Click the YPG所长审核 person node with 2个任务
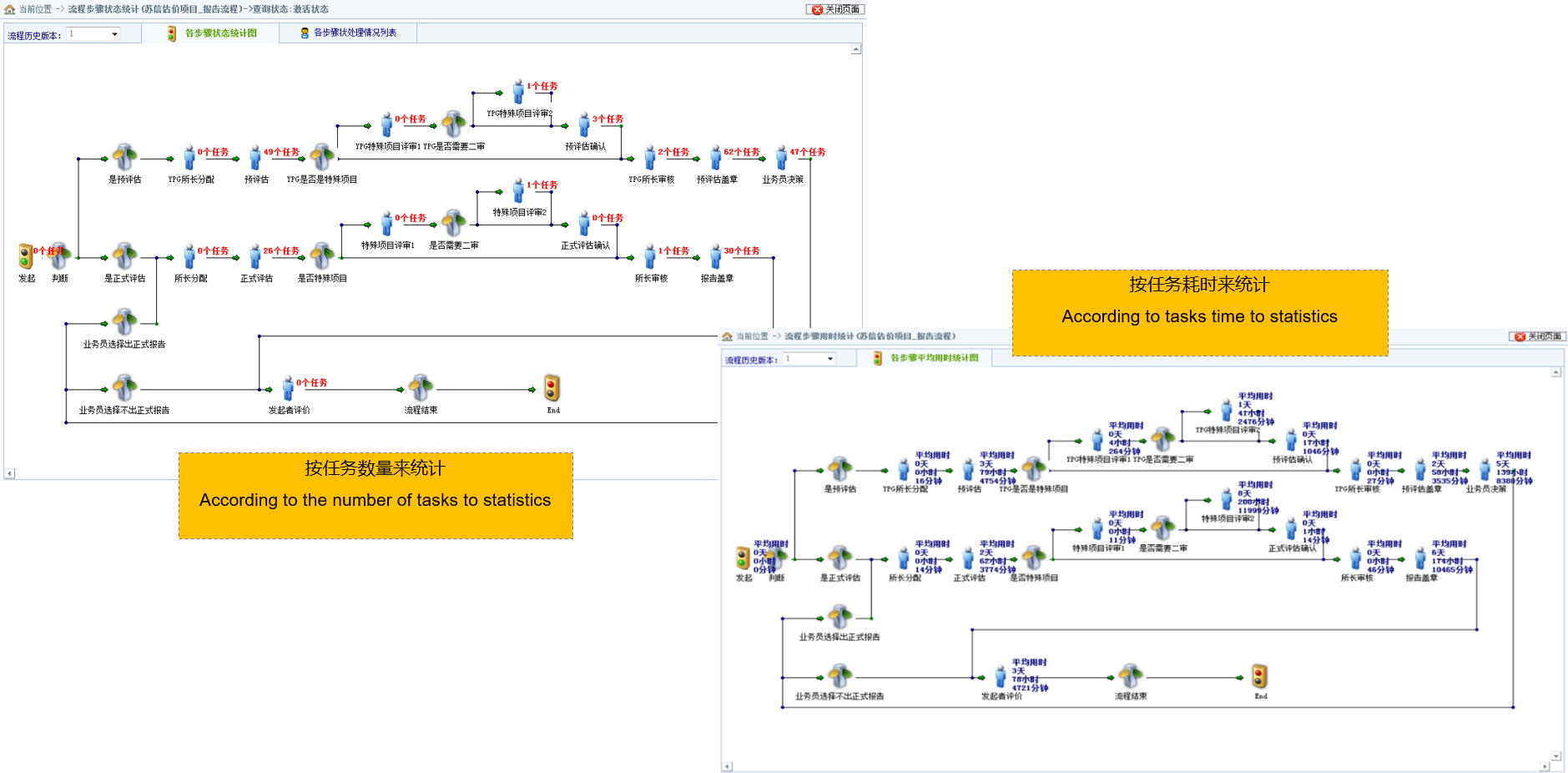 [x=650, y=158]
